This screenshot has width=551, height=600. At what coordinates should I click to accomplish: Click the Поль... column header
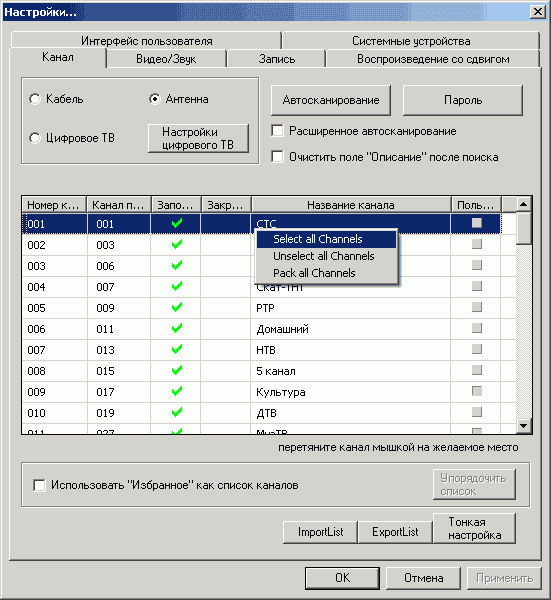tap(476, 205)
